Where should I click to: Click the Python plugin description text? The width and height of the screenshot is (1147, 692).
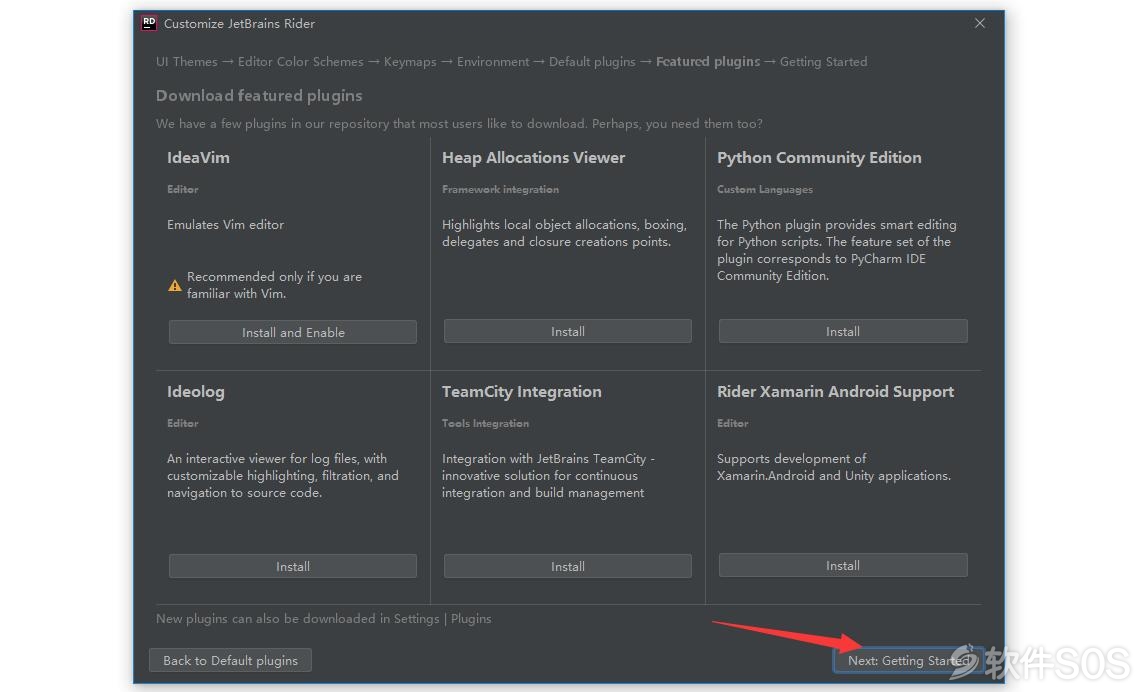[837, 250]
